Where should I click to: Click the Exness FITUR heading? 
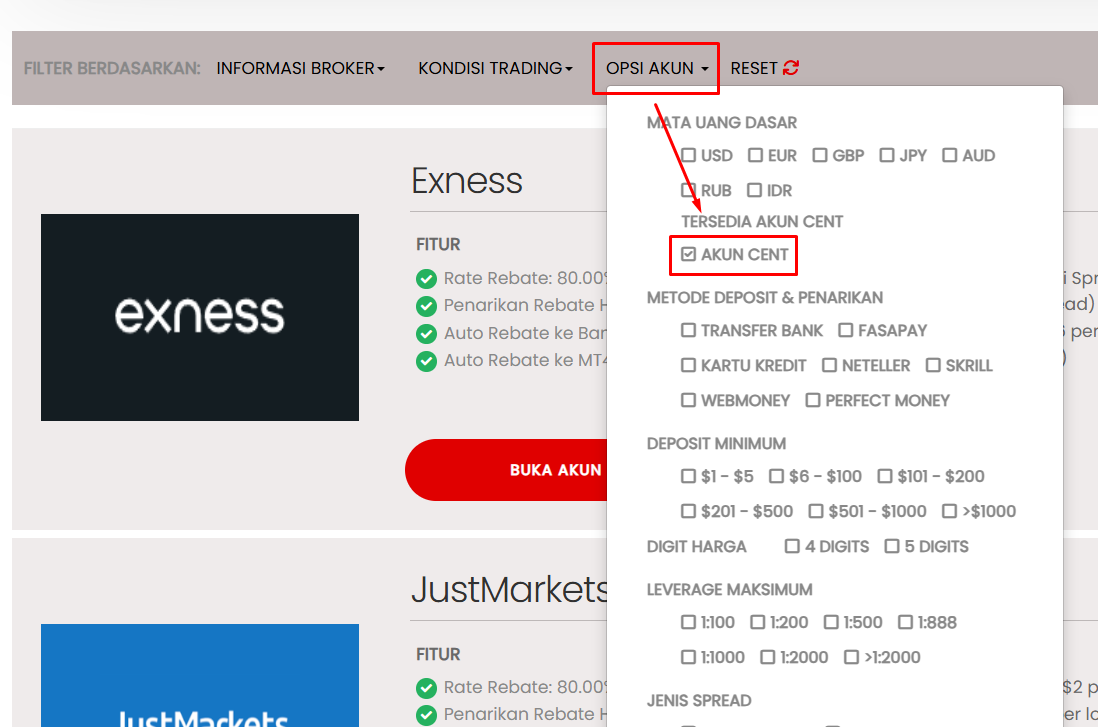(438, 244)
